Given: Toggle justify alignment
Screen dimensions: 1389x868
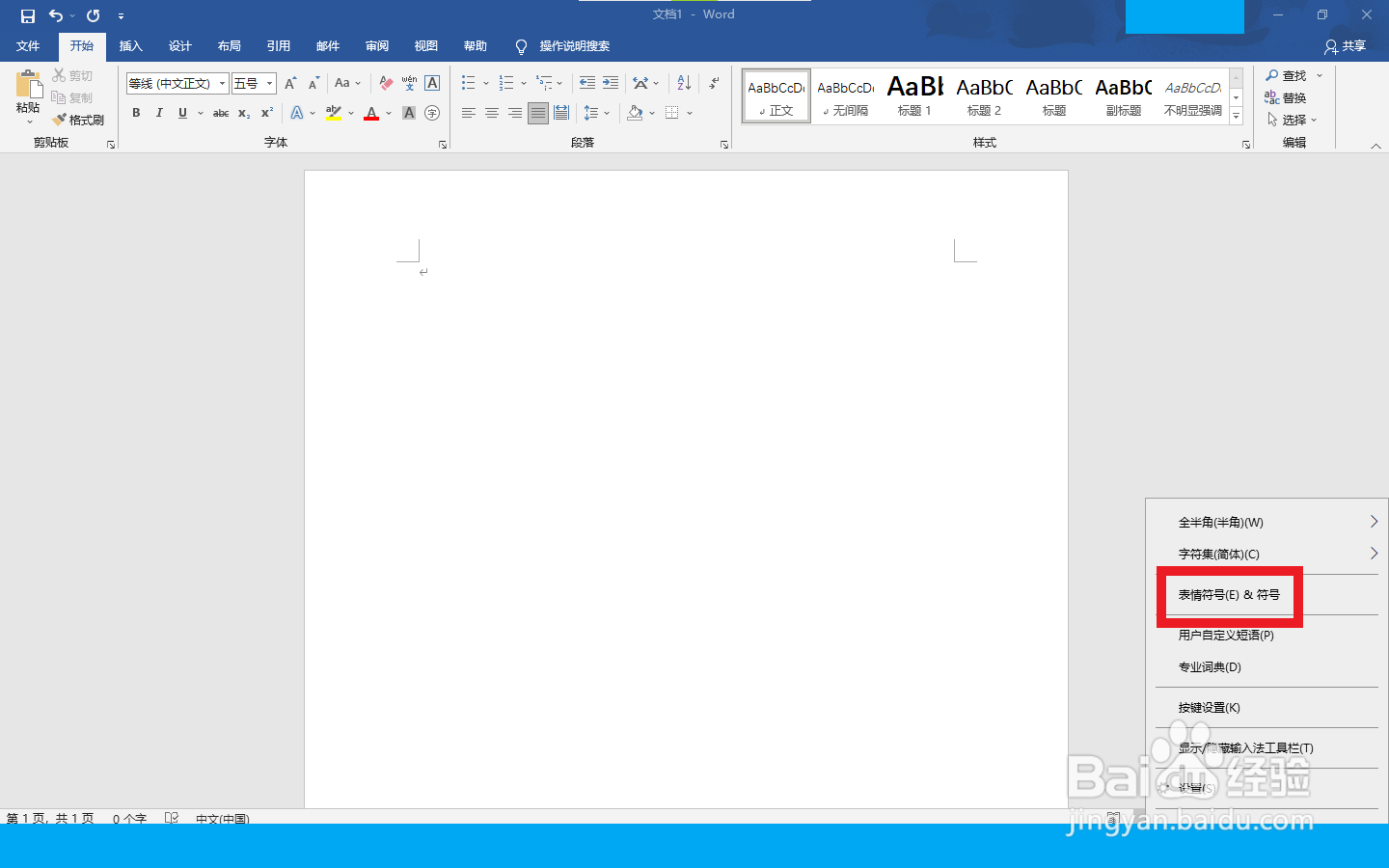Looking at the screenshot, I should (x=538, y=113).
